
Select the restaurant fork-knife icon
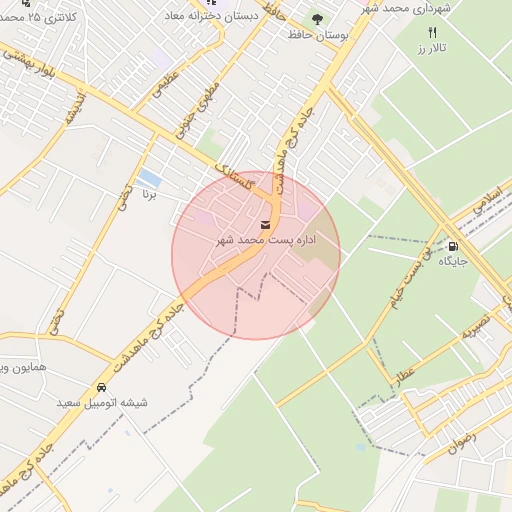click(433, 32)
